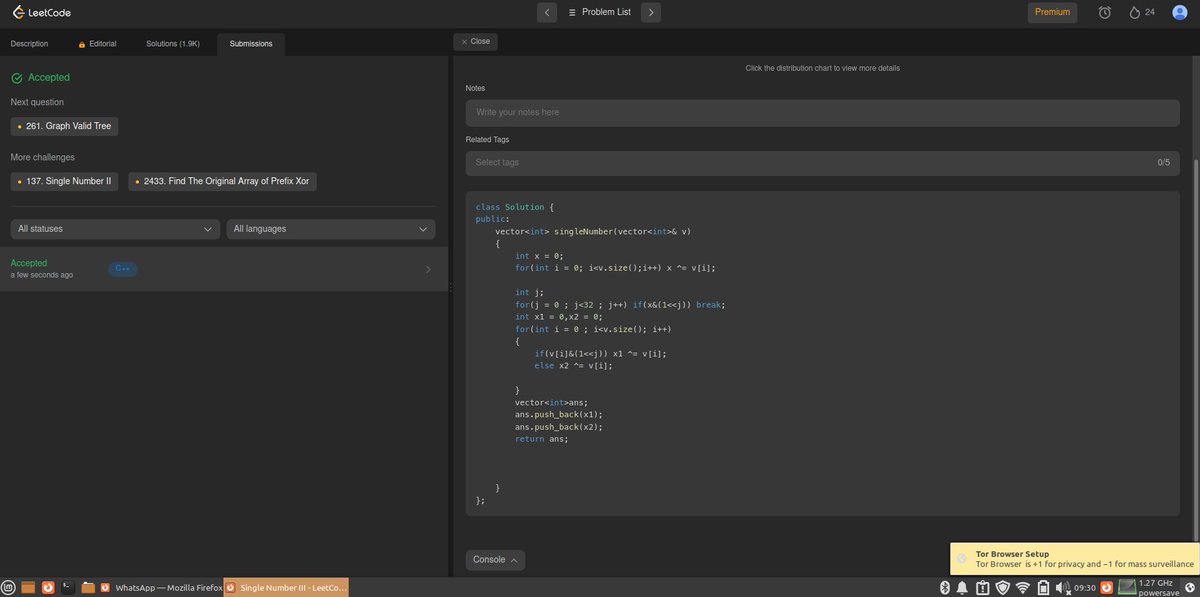1200x597 pixels.
Task: Open the Solutions (1.9K) tab
Action: point(173,44)
